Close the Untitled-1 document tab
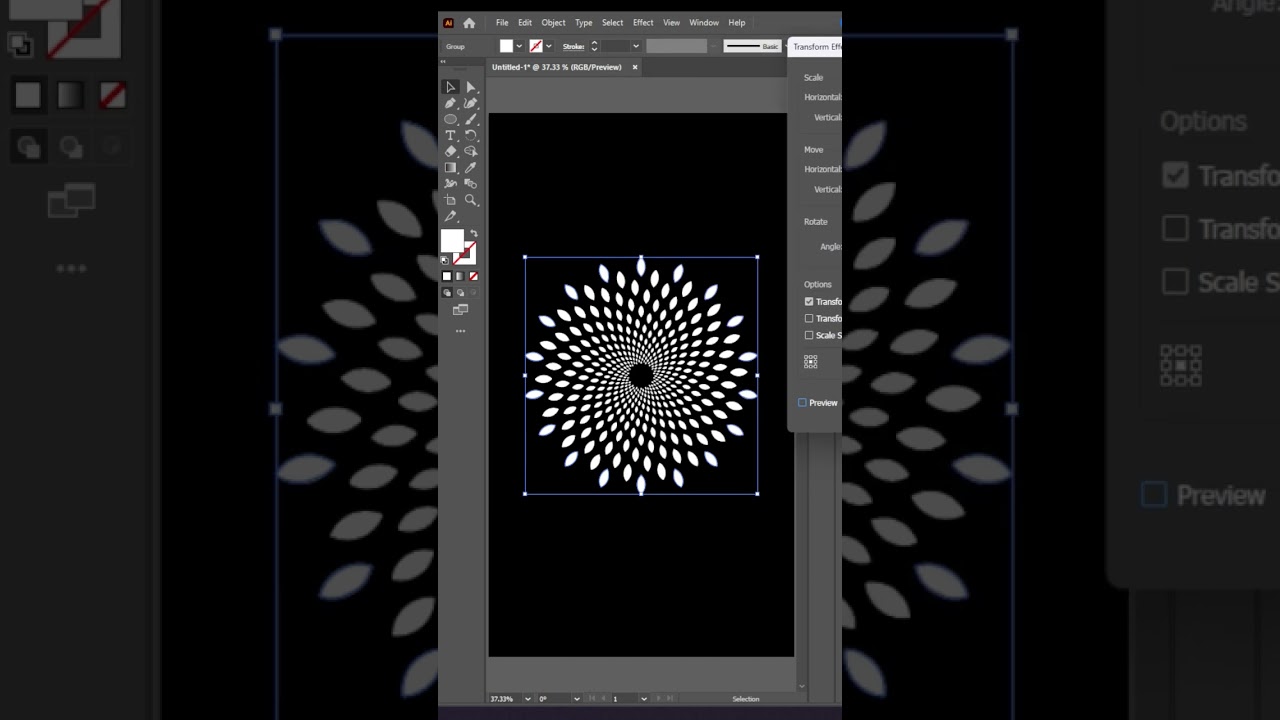Screen dimensions: 1280x720 point(634,67)
